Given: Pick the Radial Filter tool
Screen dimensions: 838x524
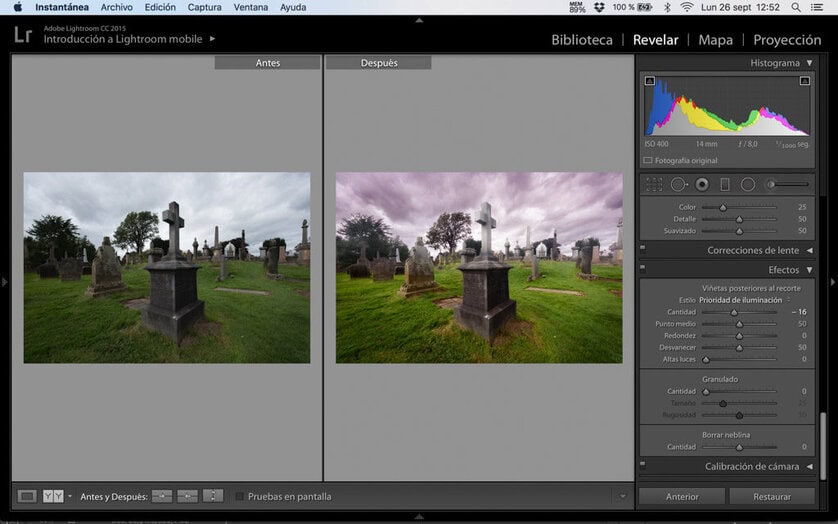Looking at the screenshot, I should [x=748, y=184].
